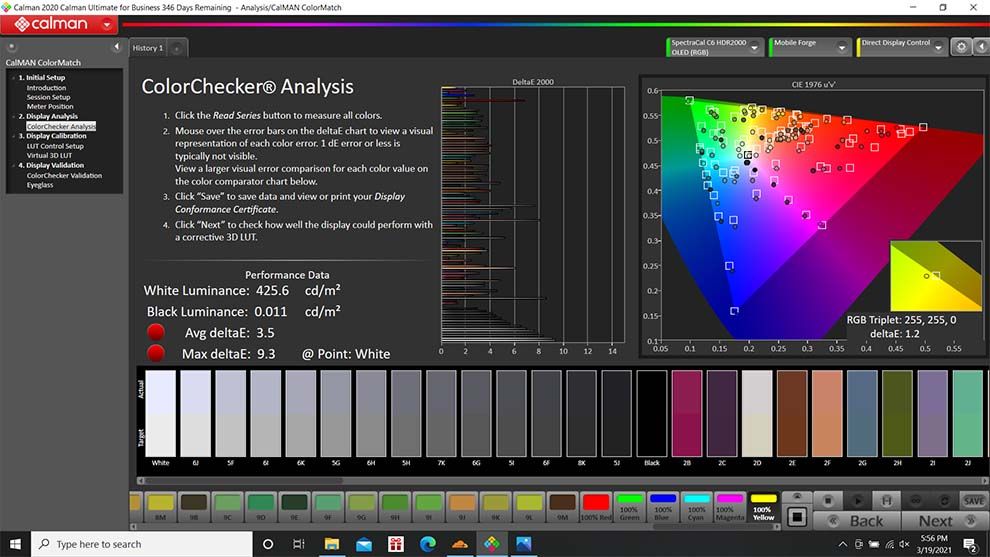
Task: Collapse the 2. Display Analysis section
Action: 13,116
